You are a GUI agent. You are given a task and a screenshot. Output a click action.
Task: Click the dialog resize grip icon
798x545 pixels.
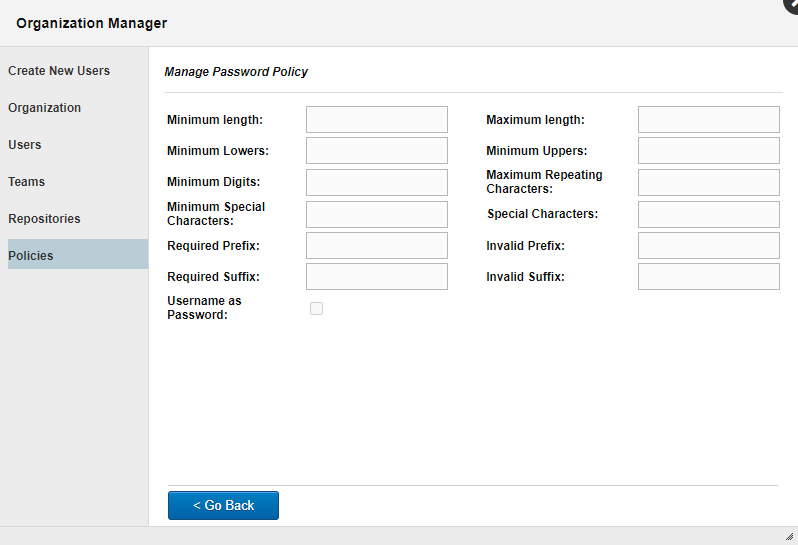[789, 536]
